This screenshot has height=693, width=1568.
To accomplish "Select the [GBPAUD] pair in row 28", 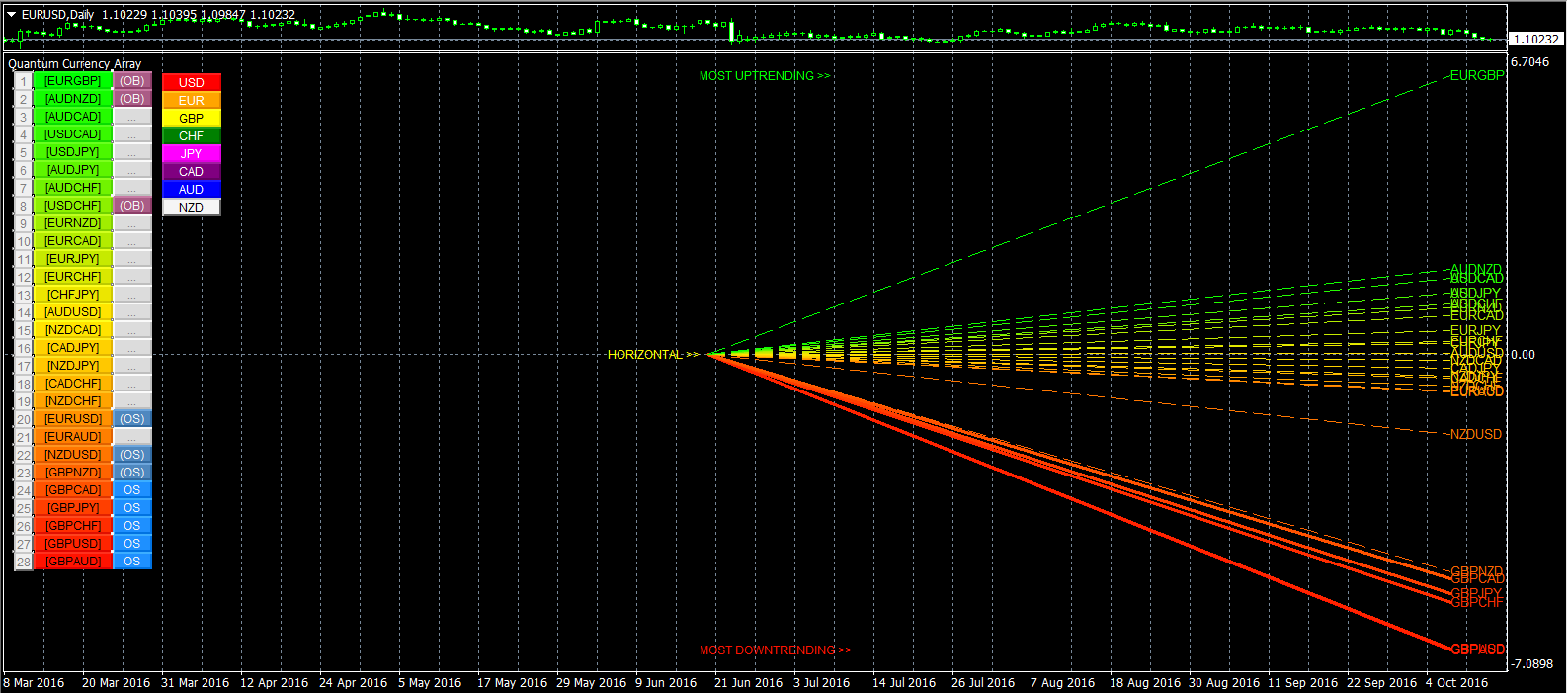I will tap(72, 562).
